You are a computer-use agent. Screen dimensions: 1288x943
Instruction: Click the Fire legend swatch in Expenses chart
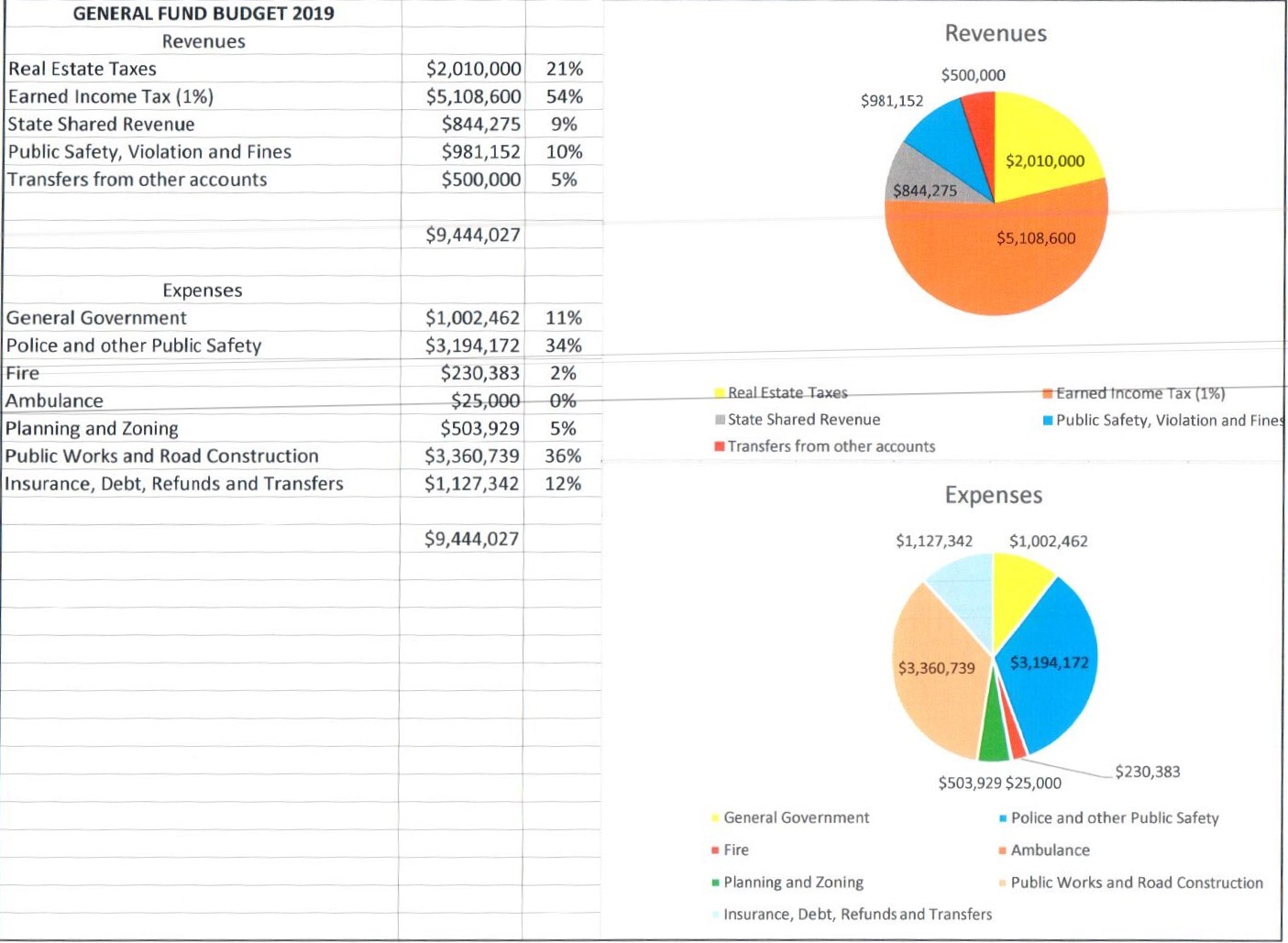tap(715, 850)
